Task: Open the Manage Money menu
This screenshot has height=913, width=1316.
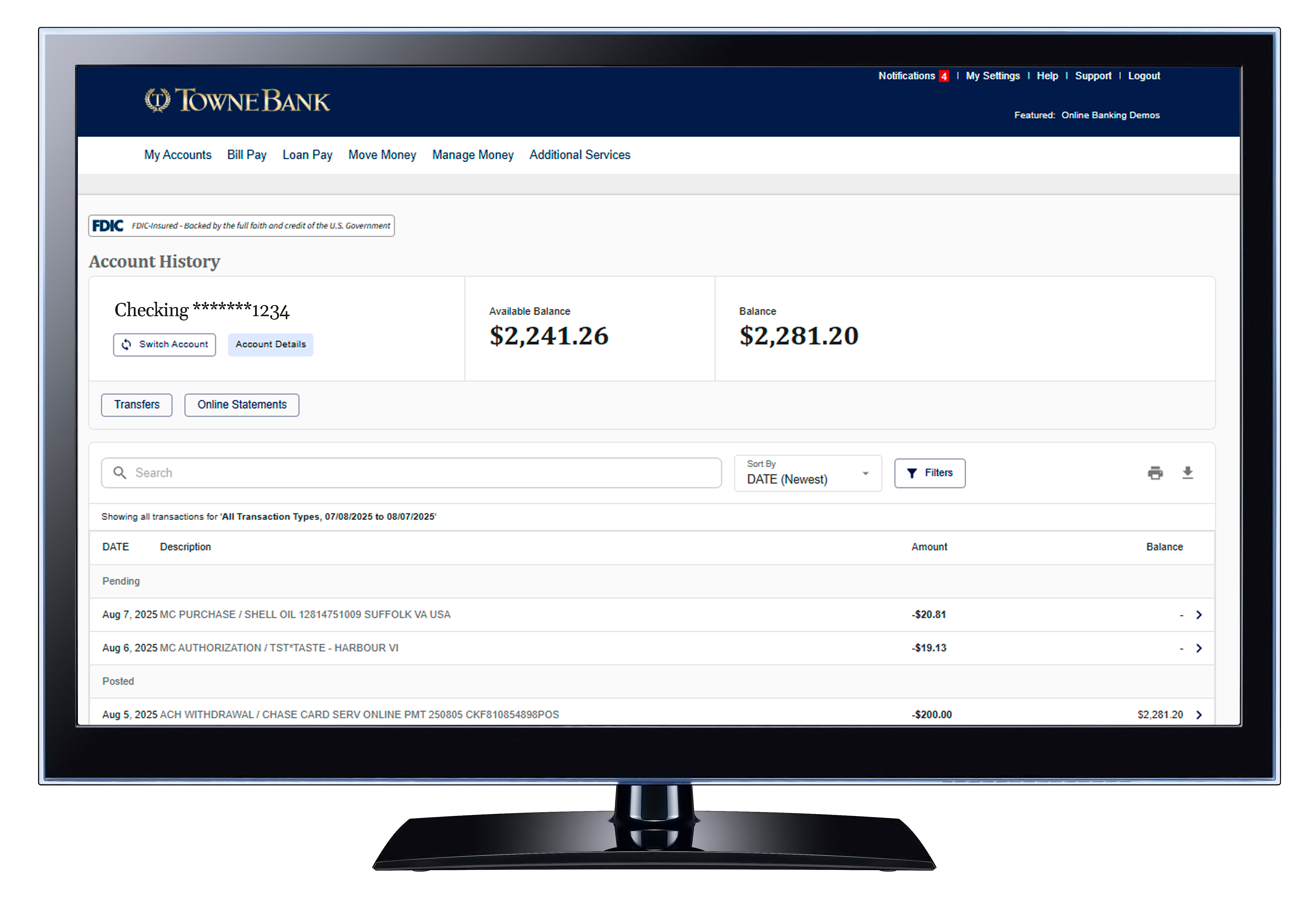Action: coord(473,155)
